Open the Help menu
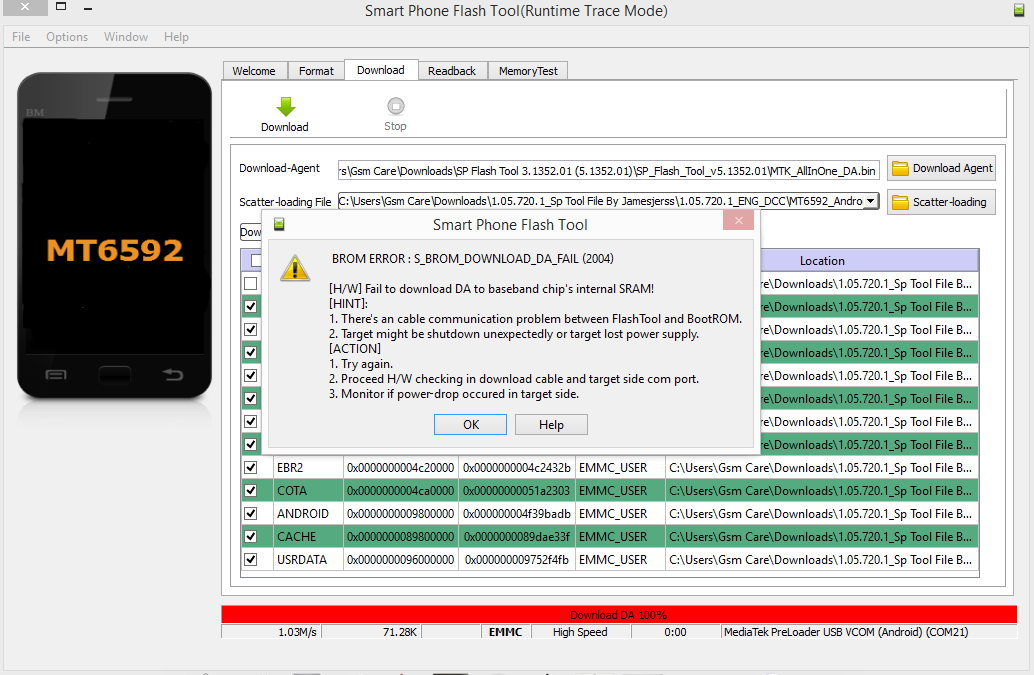The height and width of the screenshot is (675, 1034). click(x=176, y=37)
